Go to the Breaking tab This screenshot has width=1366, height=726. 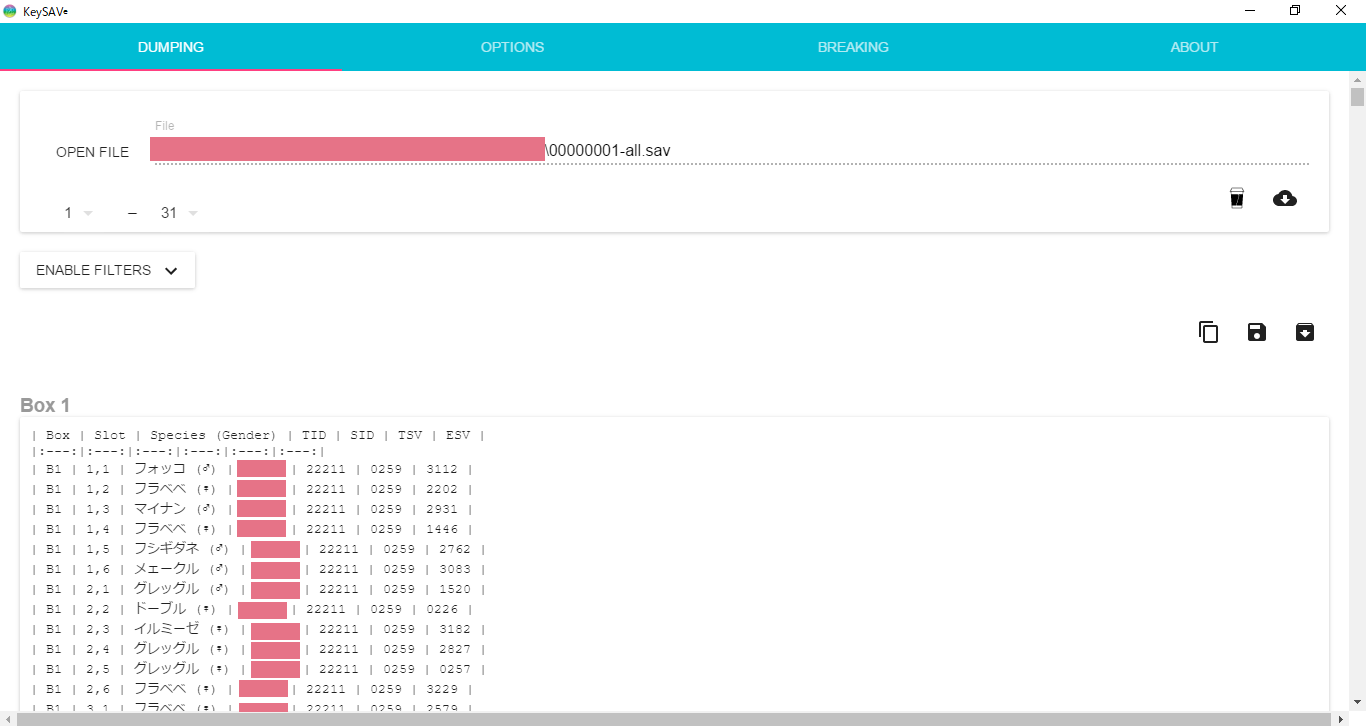tap(853, 47)
